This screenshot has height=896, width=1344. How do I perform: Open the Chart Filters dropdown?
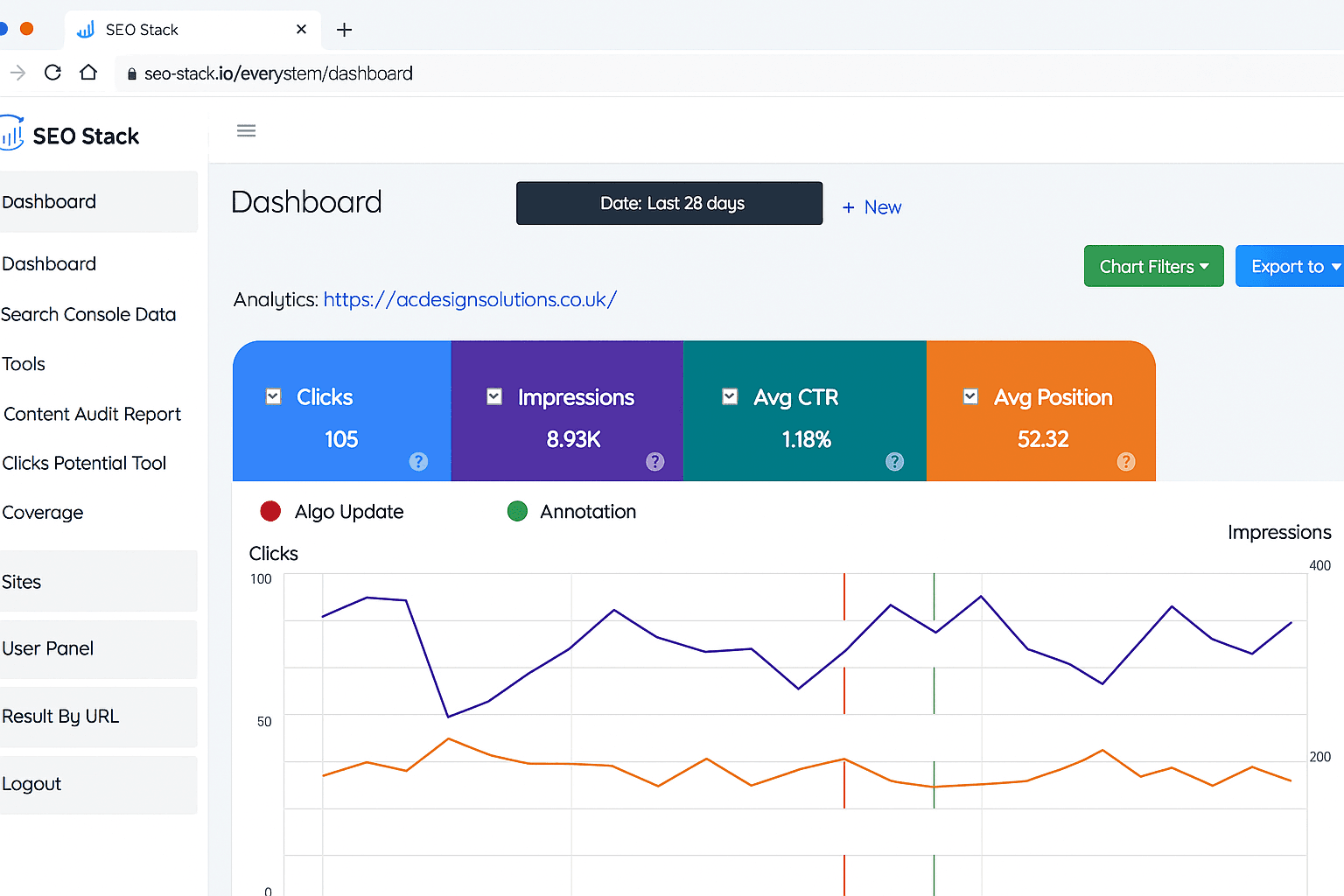point(1153,266)
